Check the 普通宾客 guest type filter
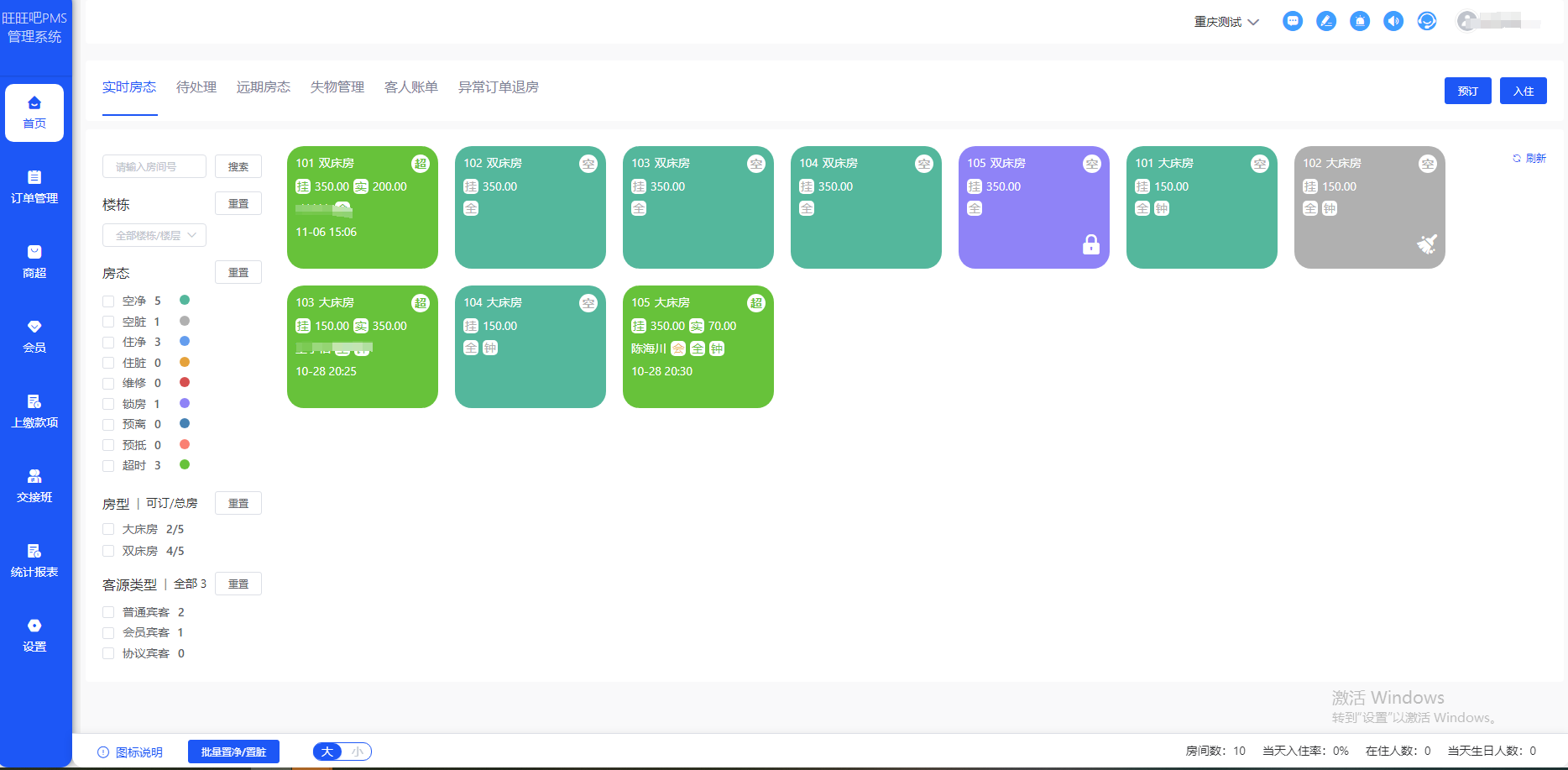Screen dimensions: 1568x770 click(107, 612)
